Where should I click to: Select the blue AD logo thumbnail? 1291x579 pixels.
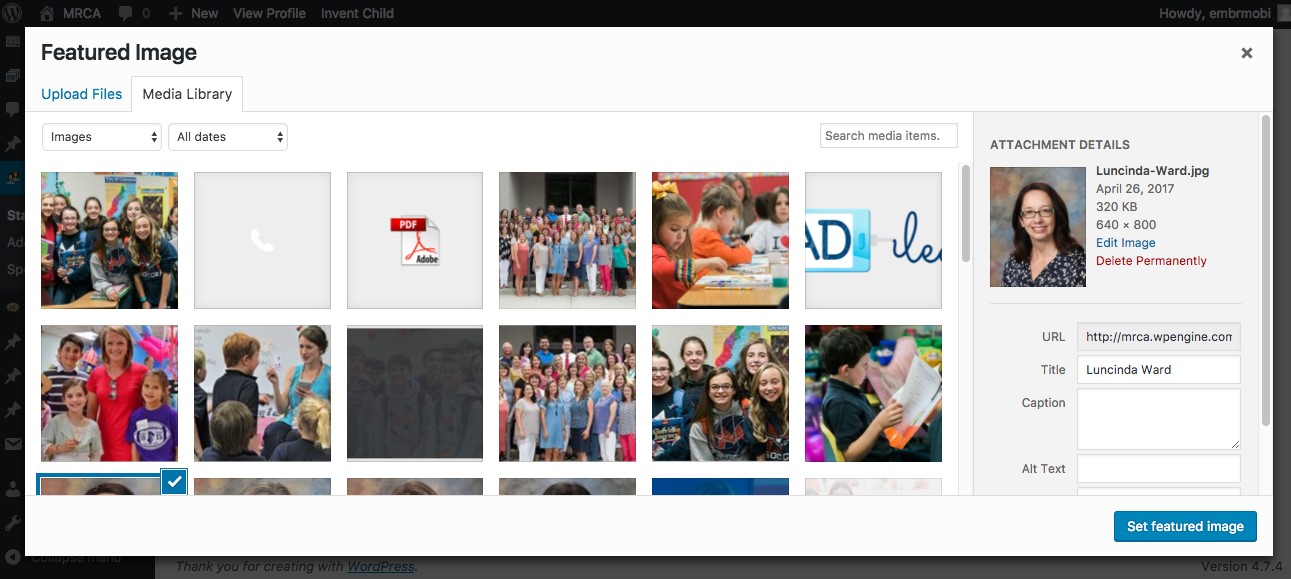click(x=873, y=240)
